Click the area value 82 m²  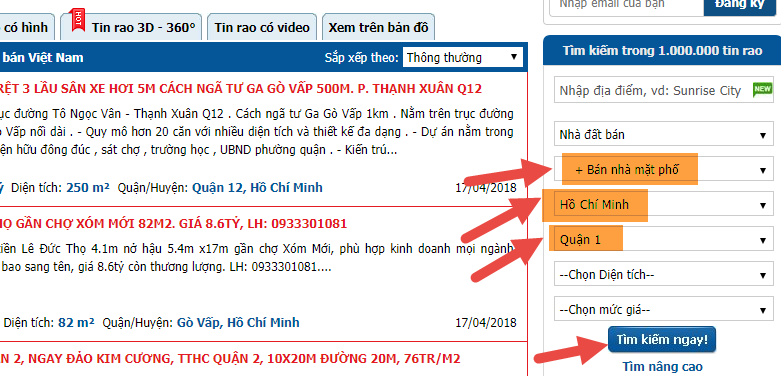click(x=76, y=322)
